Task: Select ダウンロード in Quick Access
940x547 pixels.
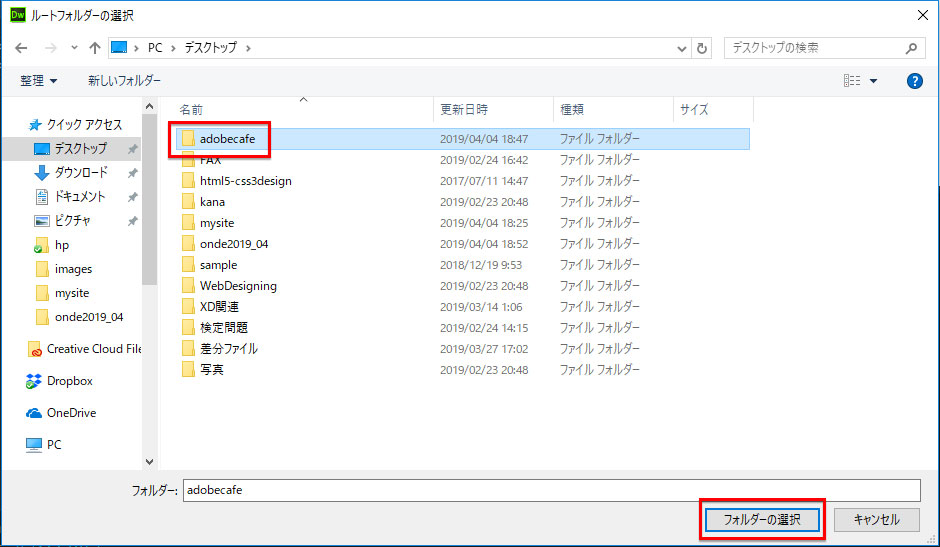Action: (x=80, y=173)
